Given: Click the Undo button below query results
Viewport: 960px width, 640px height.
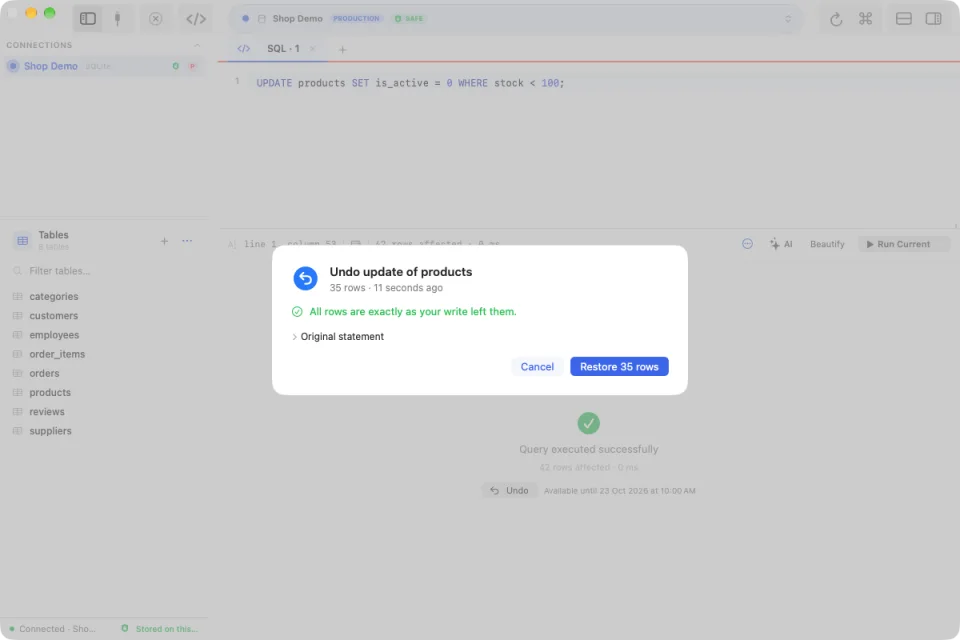Looking at the screenshot, I should coord(509,491).
